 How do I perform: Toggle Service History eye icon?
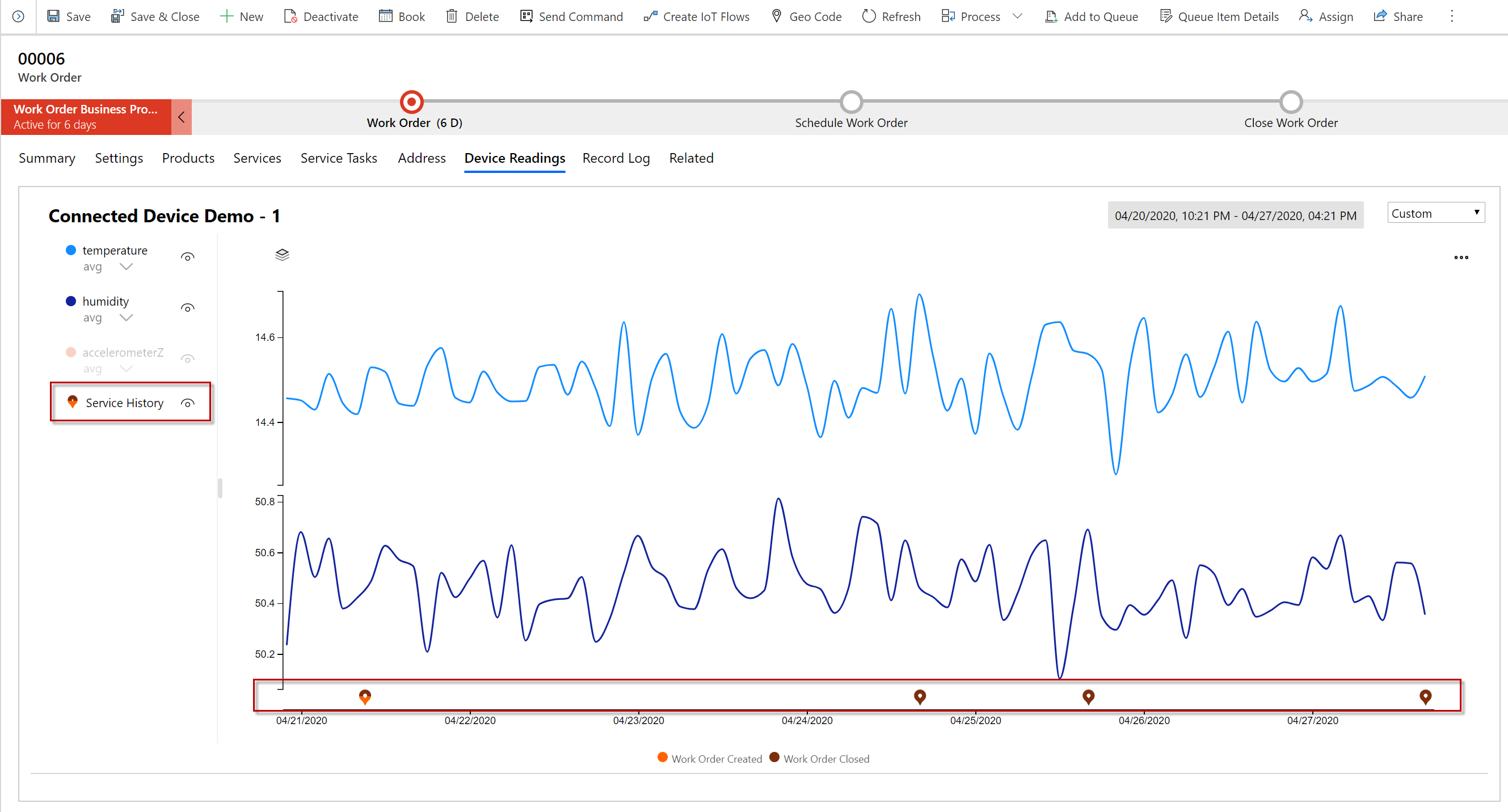point(189,403)
